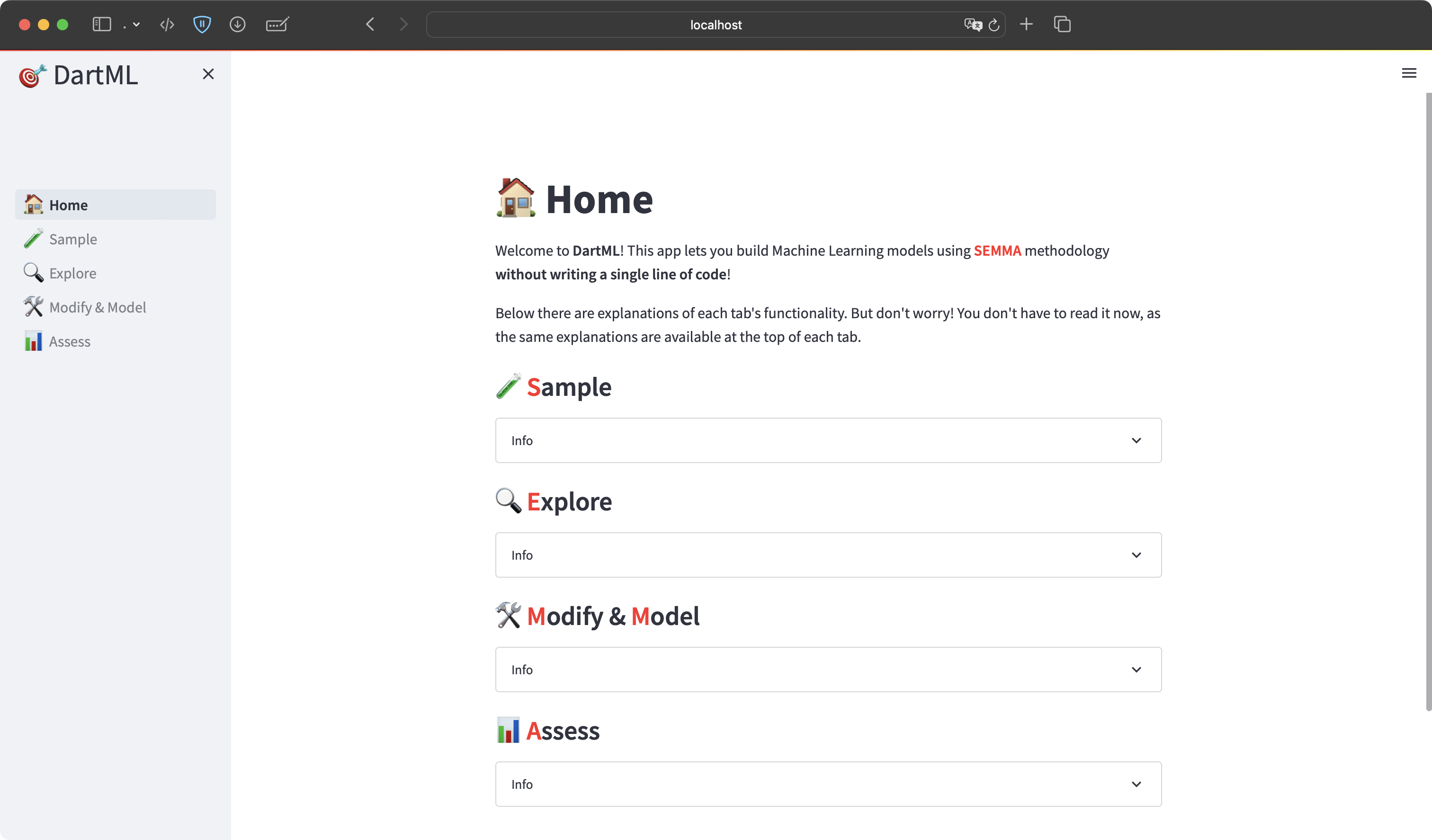The height and width of the screenshot is (840, 1432).
Task: Open the Streamlit hamburger menu
Action: pyautogui.click(x=1409, y=73)
